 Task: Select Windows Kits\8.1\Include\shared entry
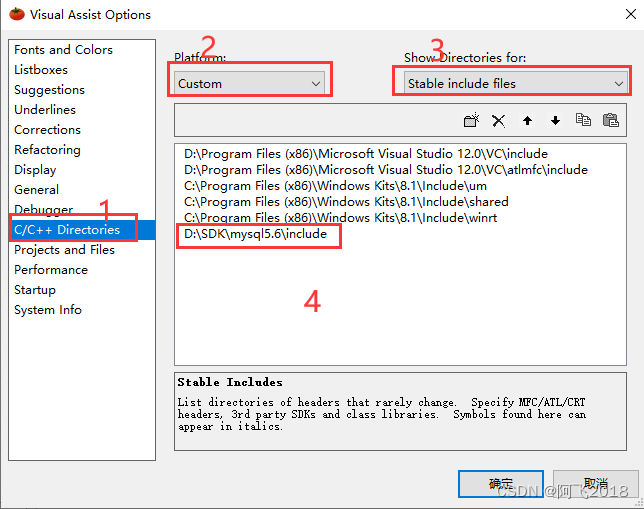(346, 202)
